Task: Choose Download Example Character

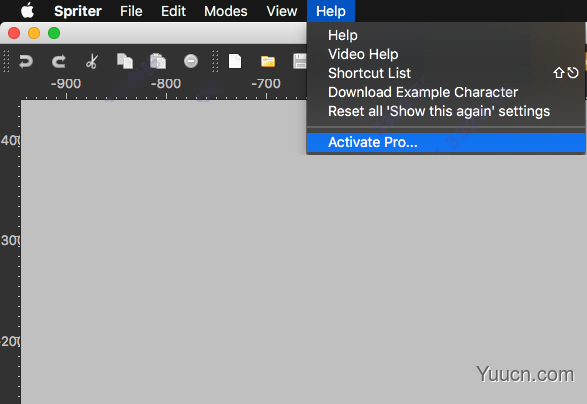Action: coord(446,92)
